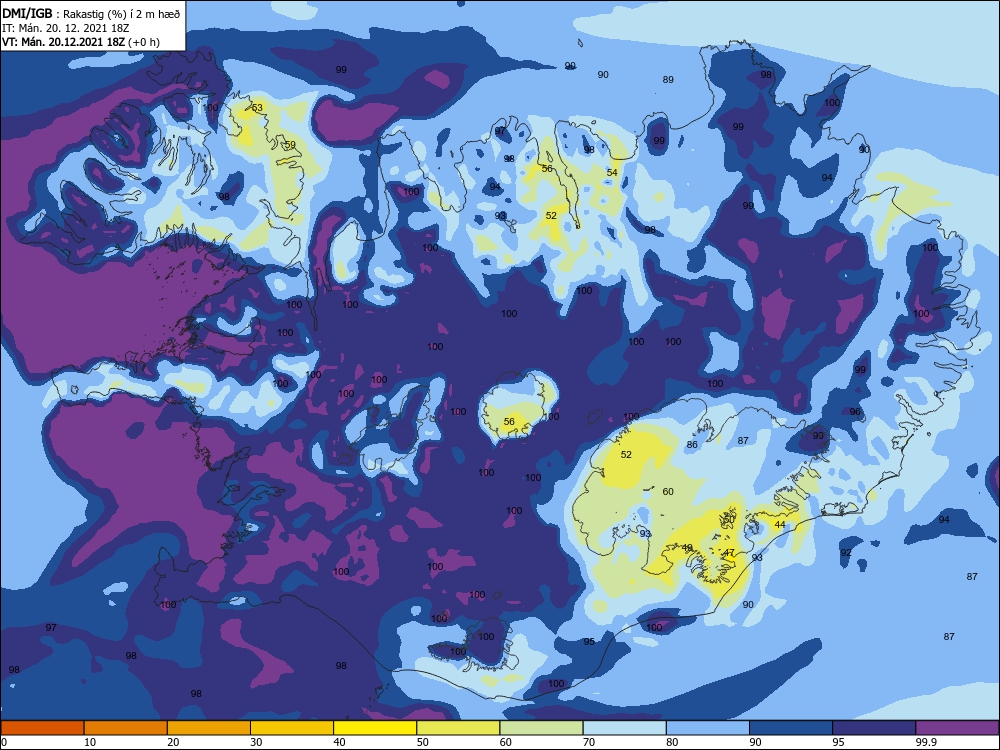Click the medium blue 90–95 legend swatch
The image size is (1000, 750).
[x=791, y=728]
